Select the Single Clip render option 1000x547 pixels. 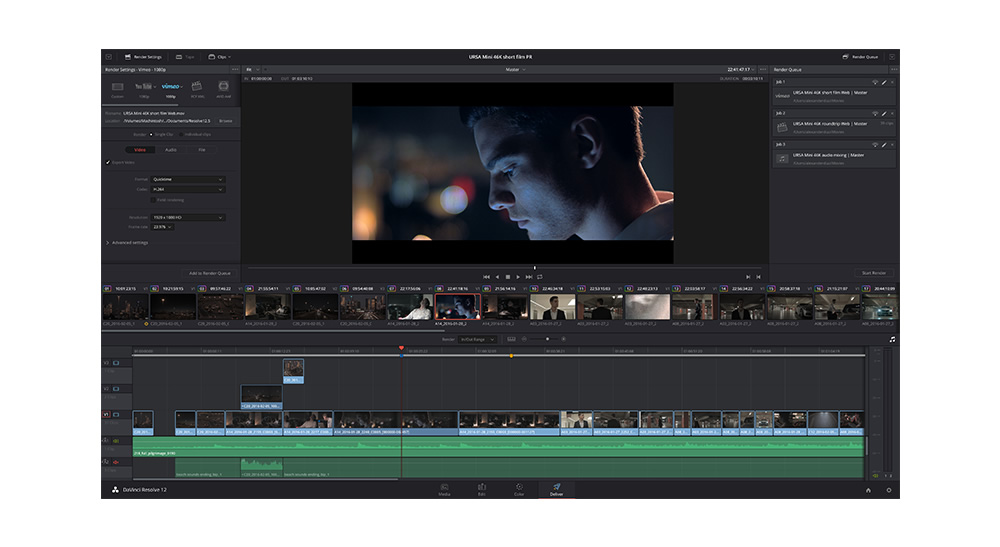point(152,133)
